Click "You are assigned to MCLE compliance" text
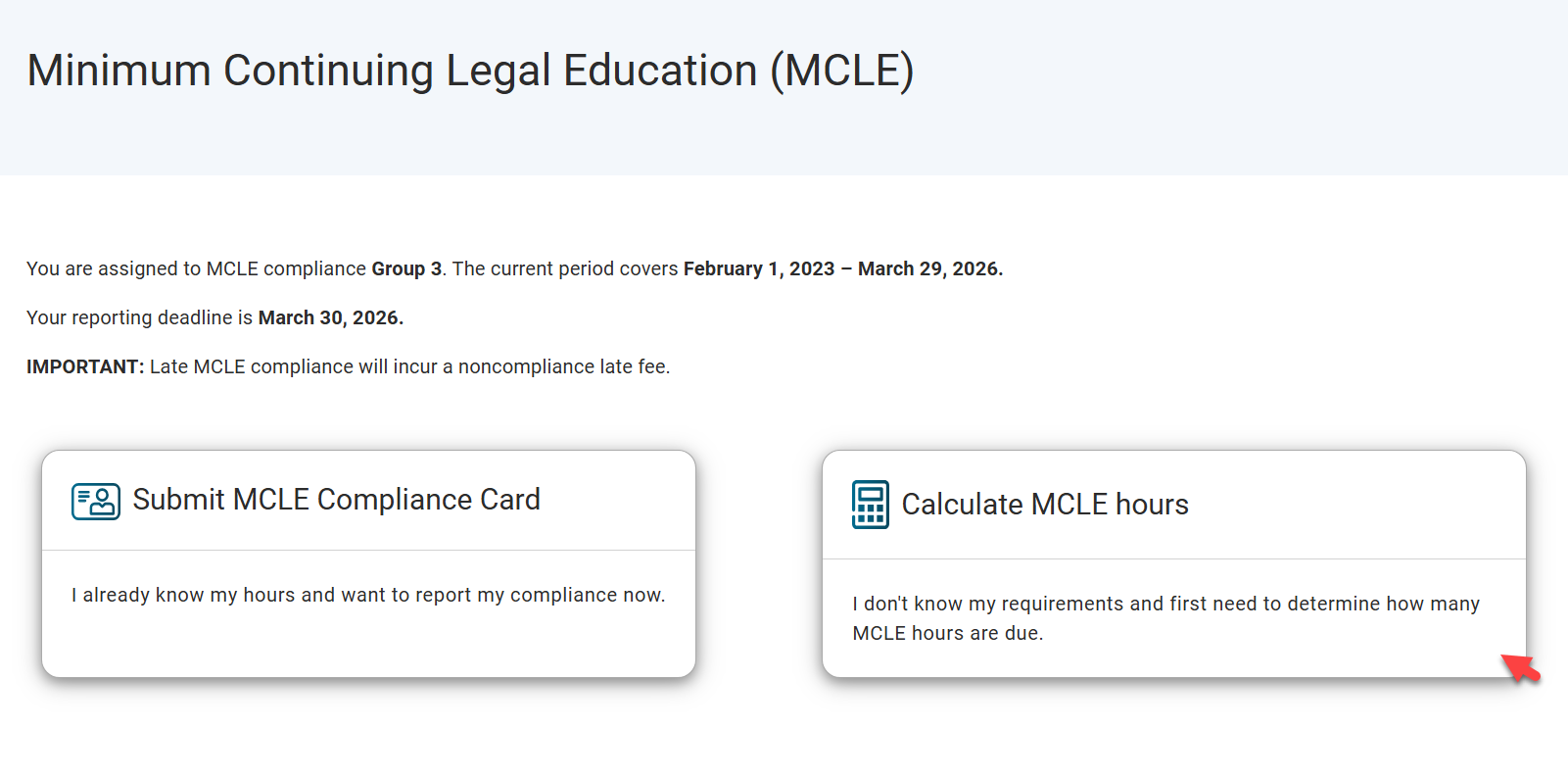1568x776 pixels. click(x=196, y=268)
